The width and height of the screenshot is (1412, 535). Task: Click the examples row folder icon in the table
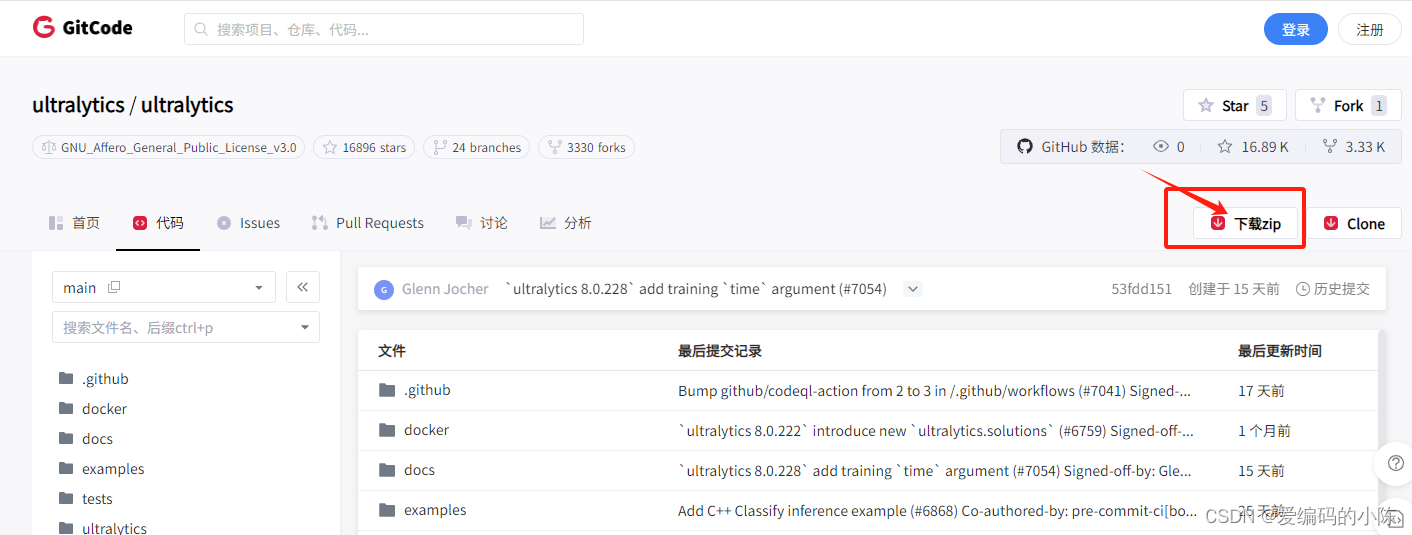[x=387, y=510]
